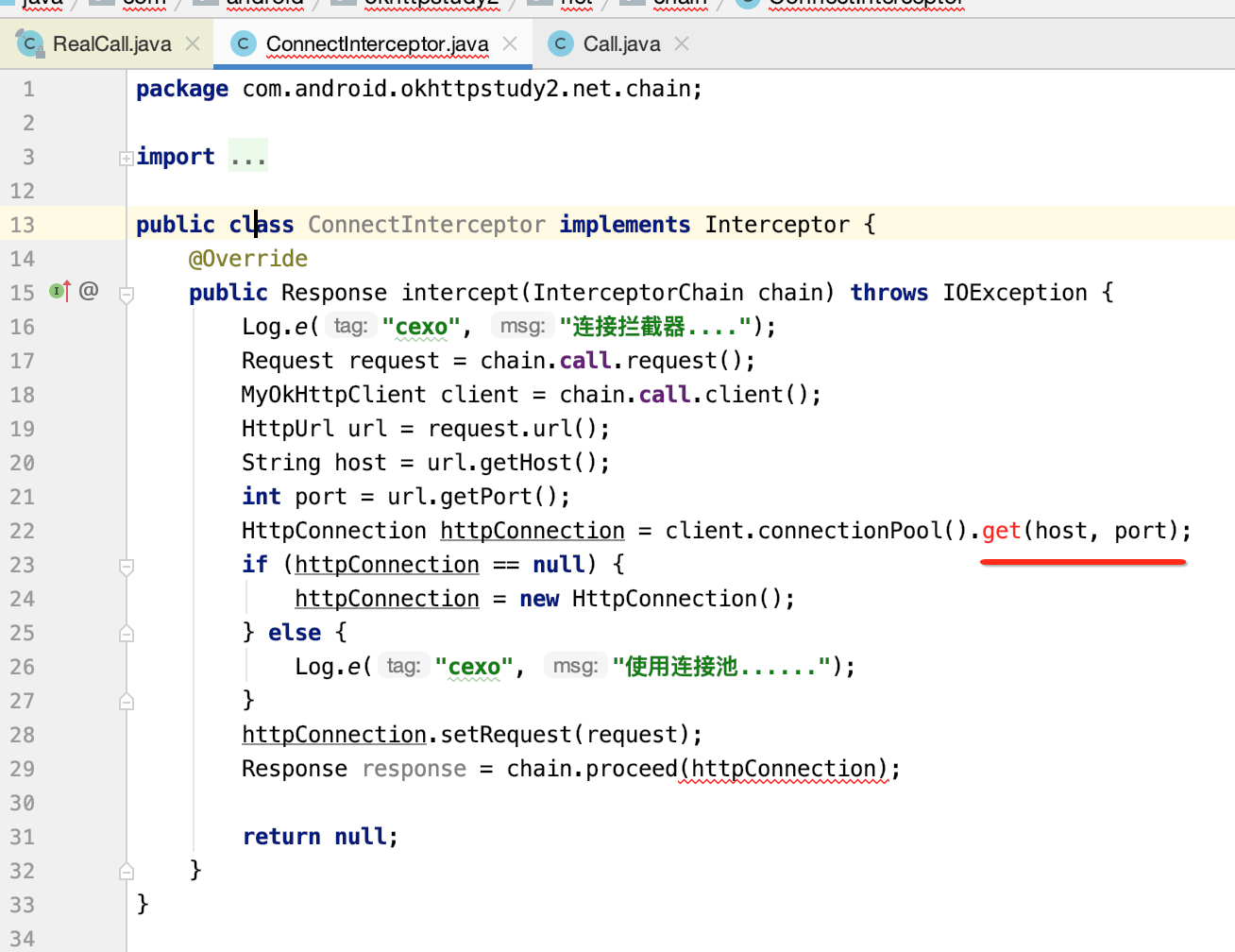Click the "连接拦截器...." string literal
This screenshot has height=952, width=1235.
(x=655, y=327)
